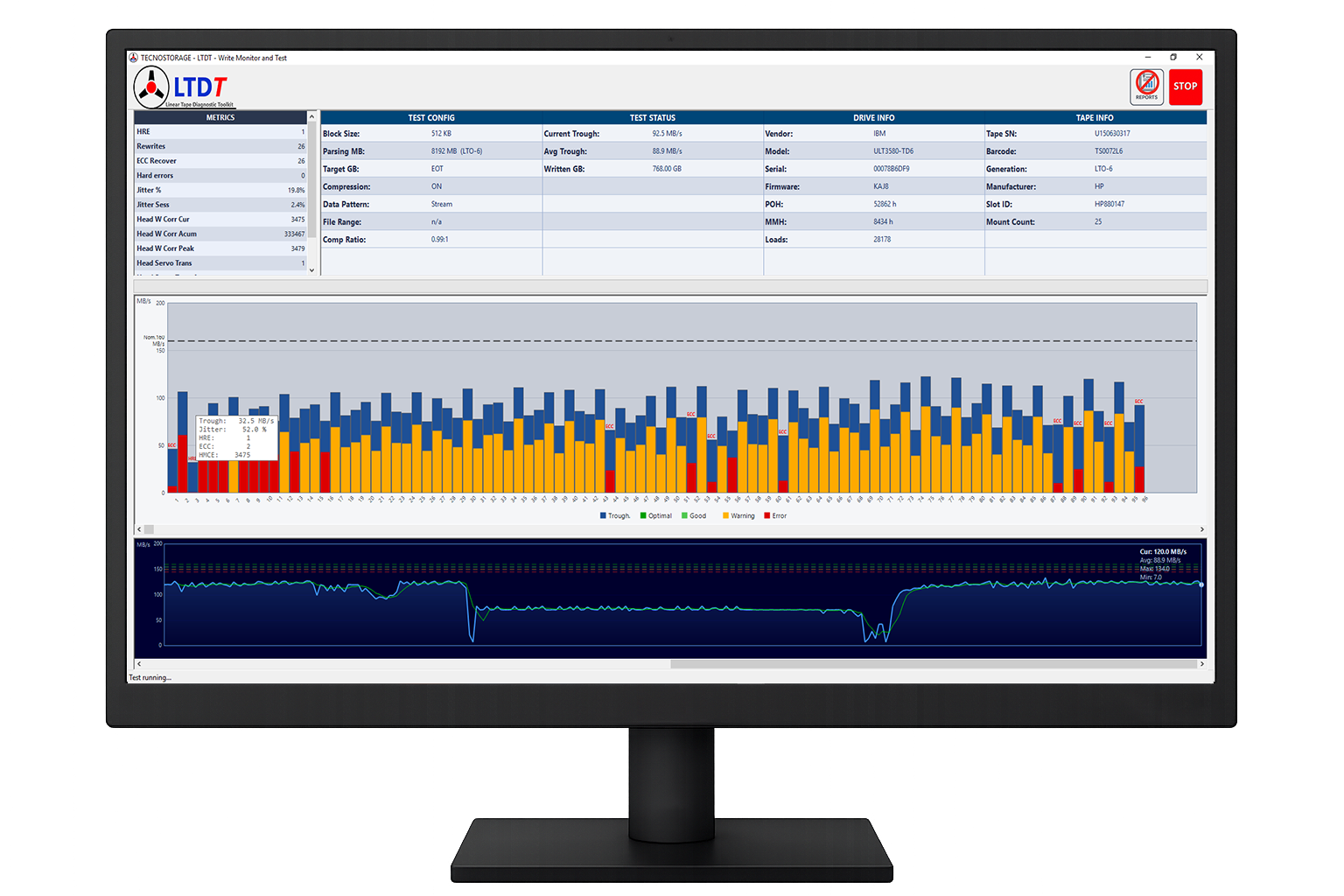
Task: Select the METRICS column header
Action: pos(220,117)
